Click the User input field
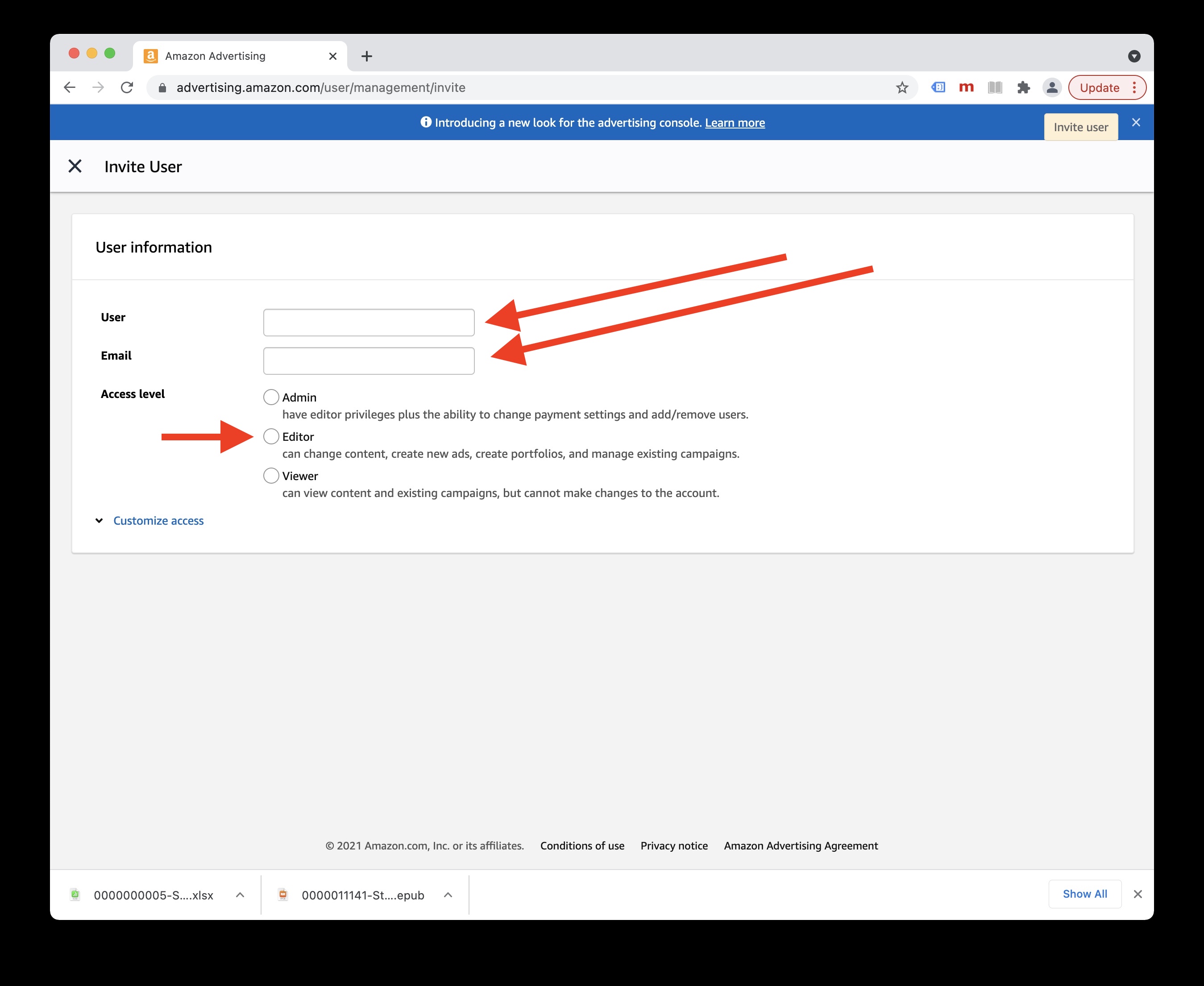Image resolution: width=1204 pixels, height=986 pixels. pos(369,323)
